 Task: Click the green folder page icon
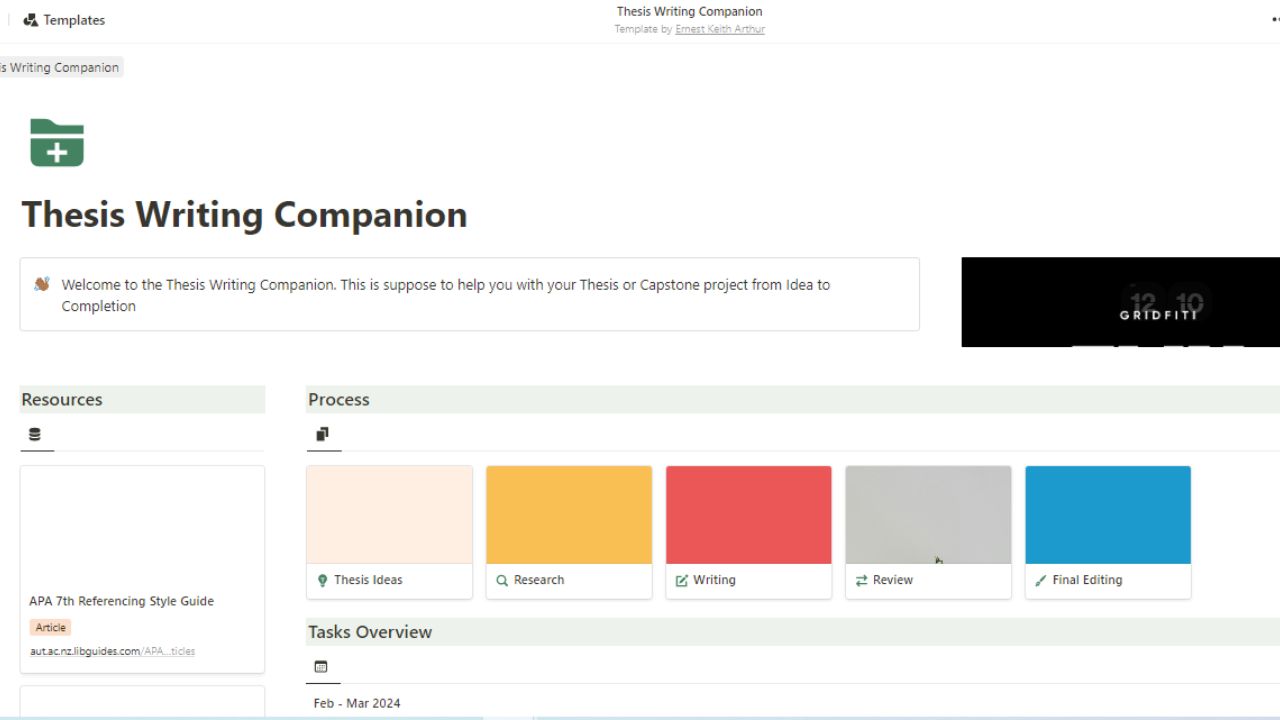(57, 142)
